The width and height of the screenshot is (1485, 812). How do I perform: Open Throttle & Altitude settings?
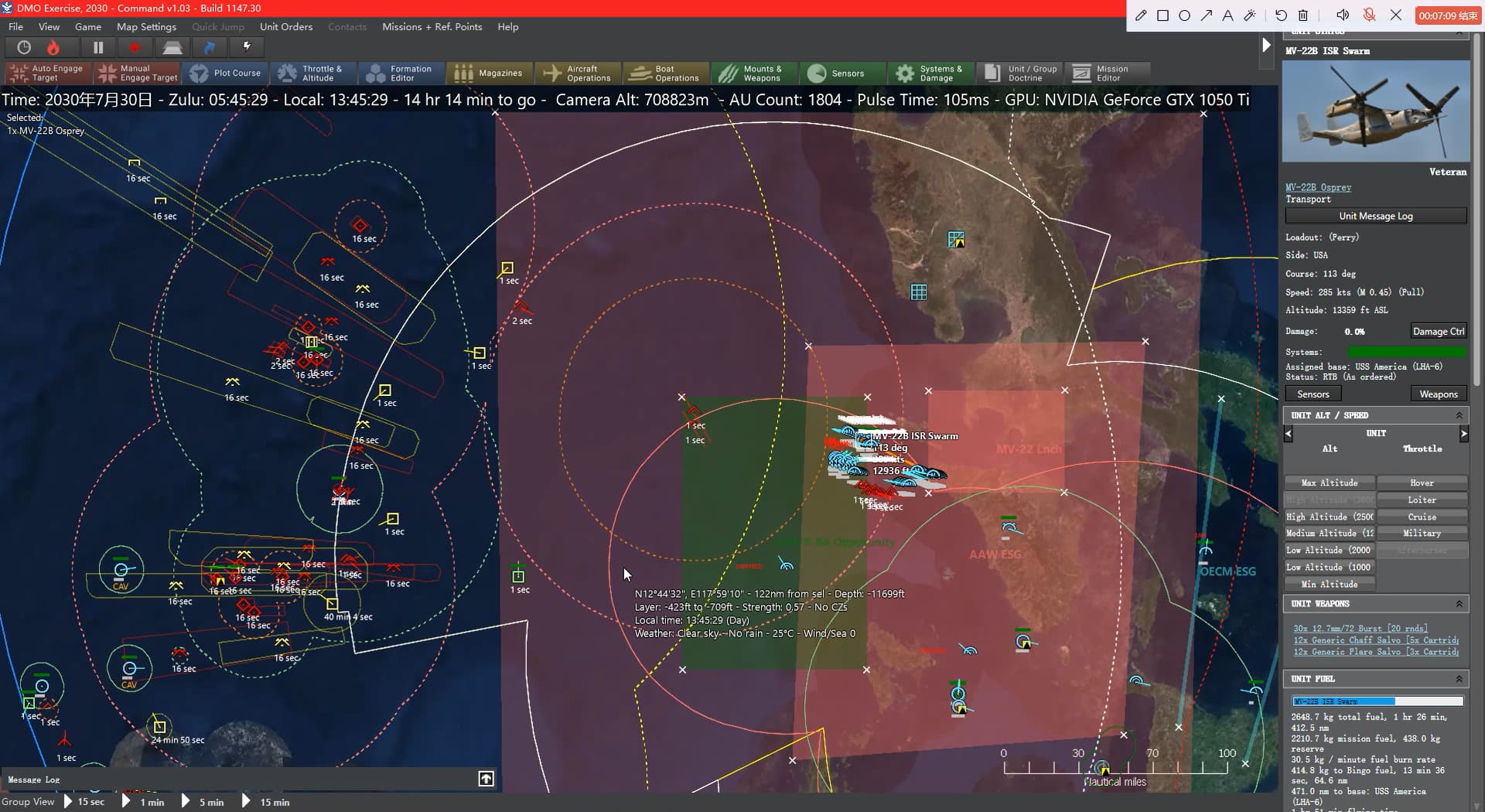(x=314, y=73)
